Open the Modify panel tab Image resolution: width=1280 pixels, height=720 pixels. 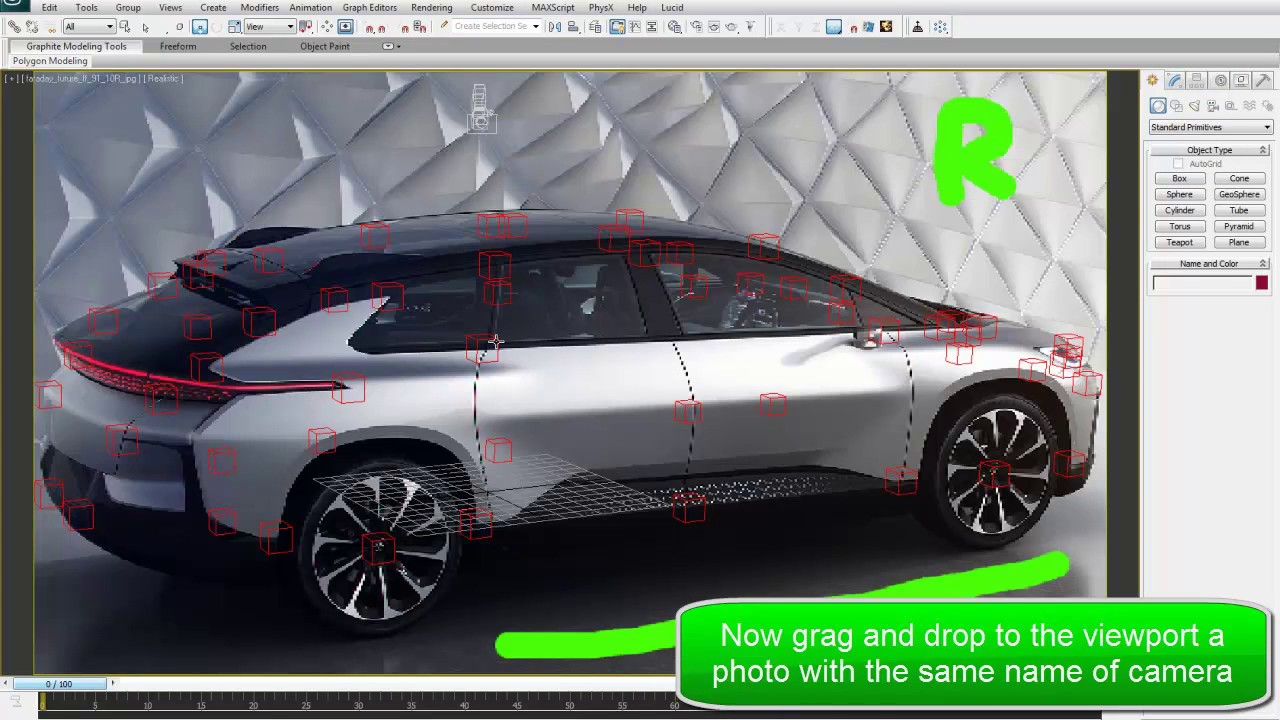click(x=1175, y=81)
